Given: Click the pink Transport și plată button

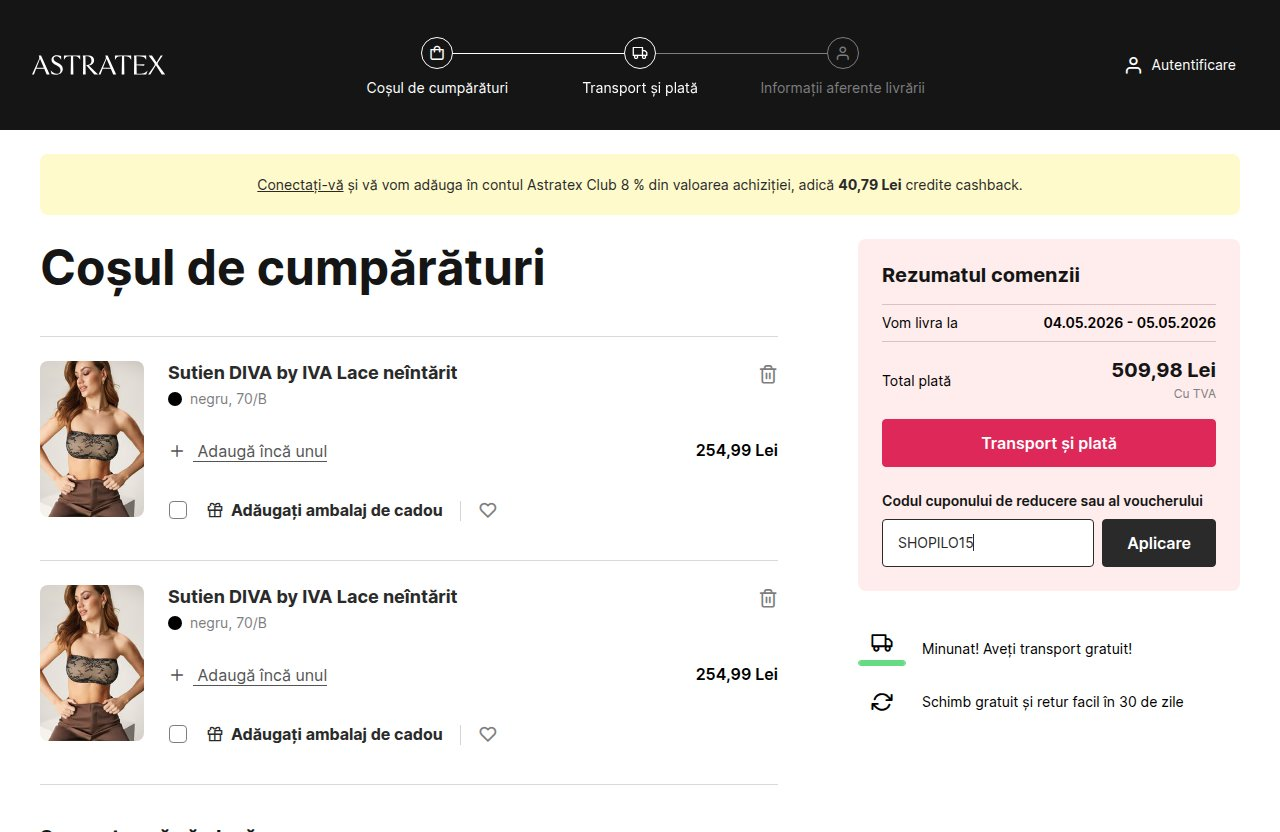Looking at the screenshot, I should coord(1049,443).
